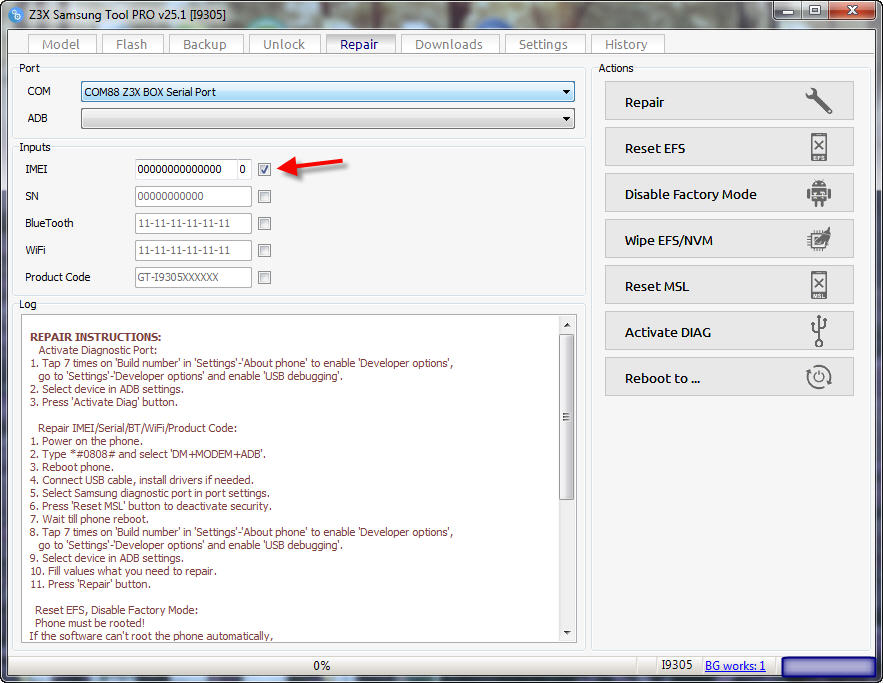Click the Z3X app icon in title bar
Viewport: 883px width, 683px height.
(16, 15)
